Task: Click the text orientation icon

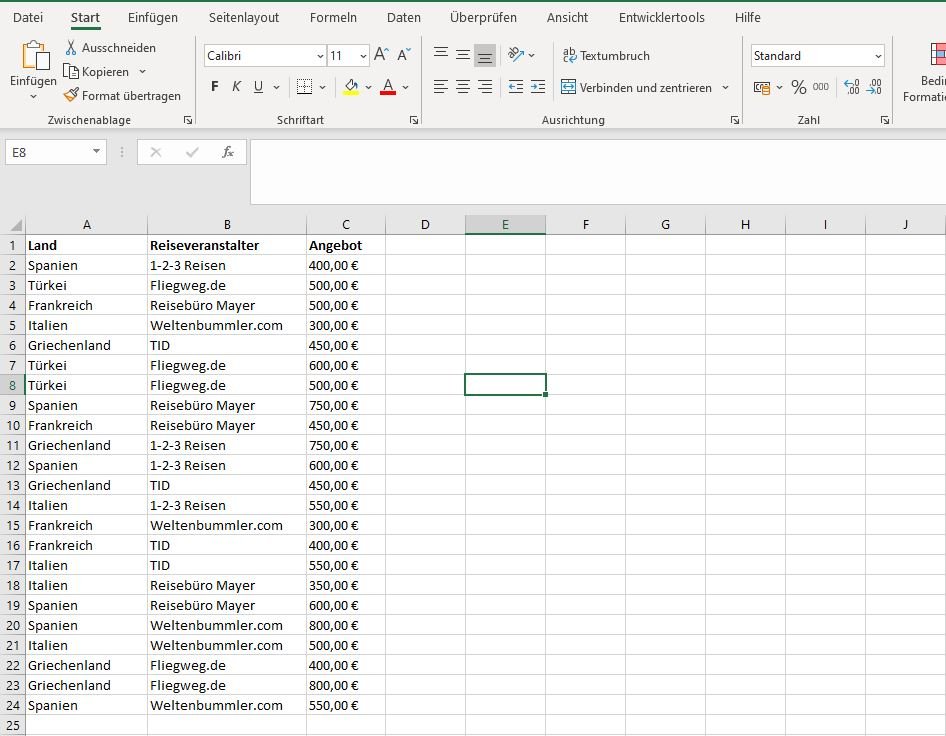Action: coord(516,55)
